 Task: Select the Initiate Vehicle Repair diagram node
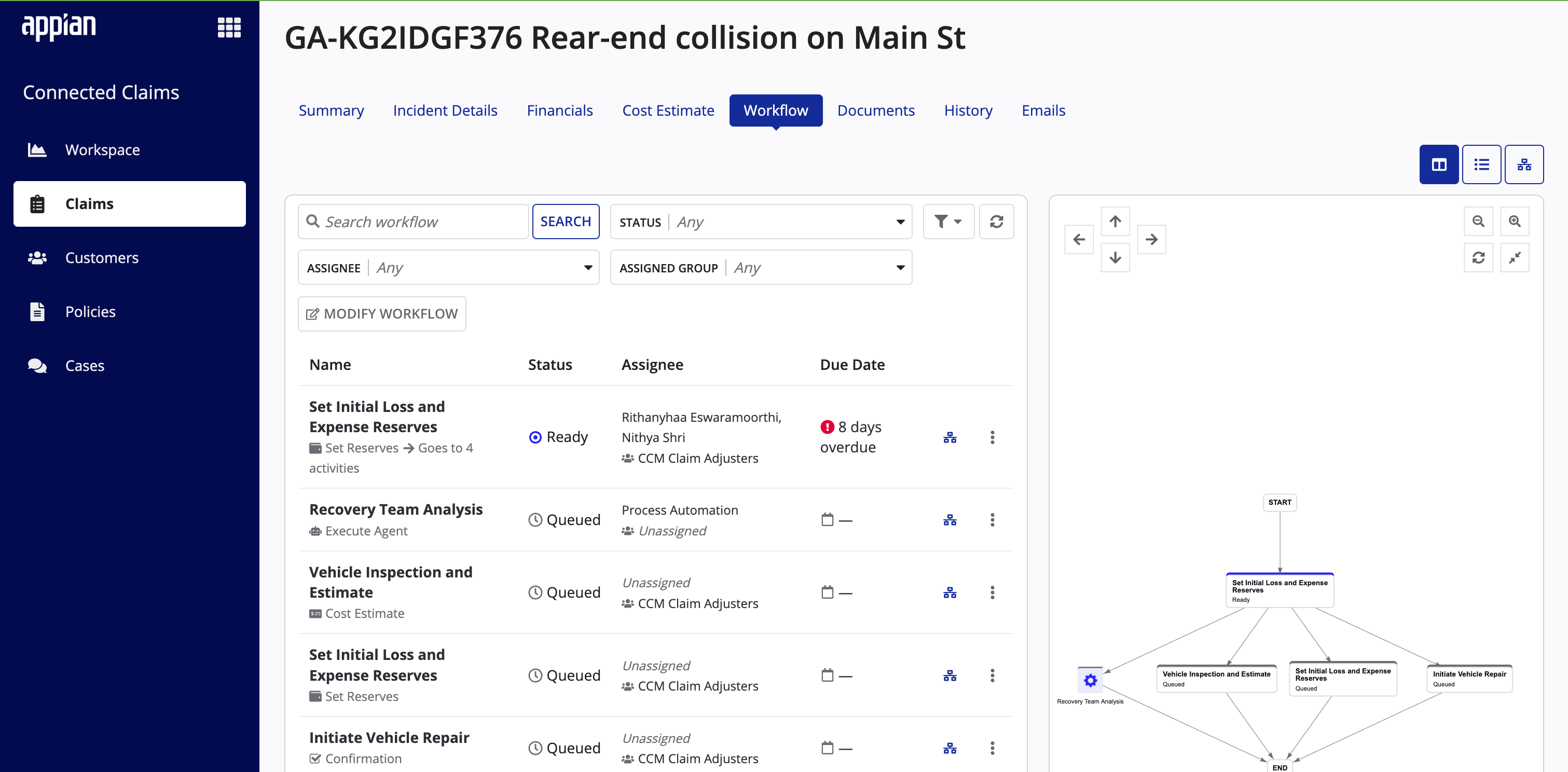tap(1469, 678)
